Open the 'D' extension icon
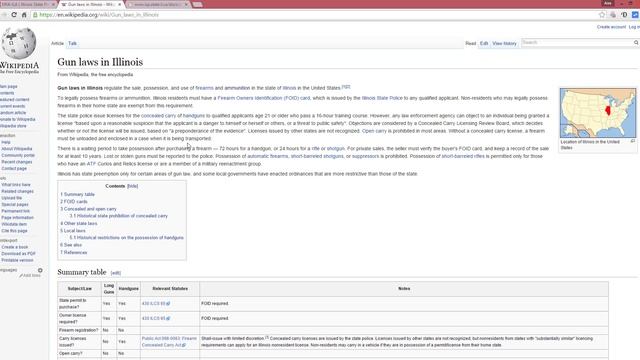This screenshot has width=640, height=360. 624,15
